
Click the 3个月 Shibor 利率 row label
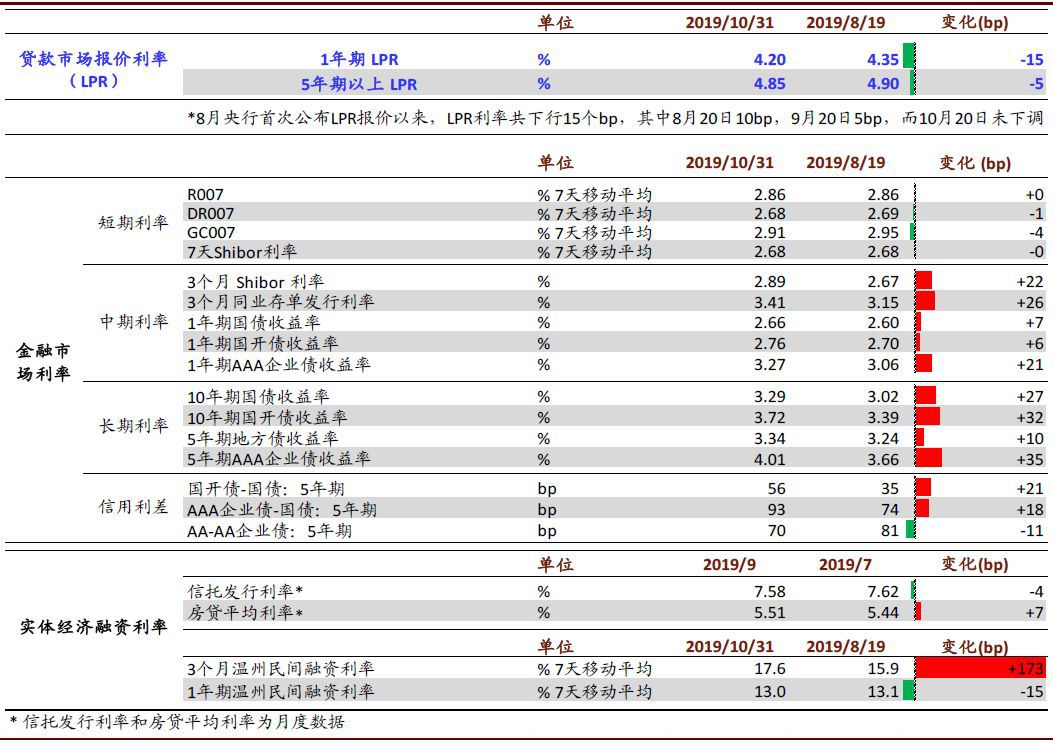(255, 281)
